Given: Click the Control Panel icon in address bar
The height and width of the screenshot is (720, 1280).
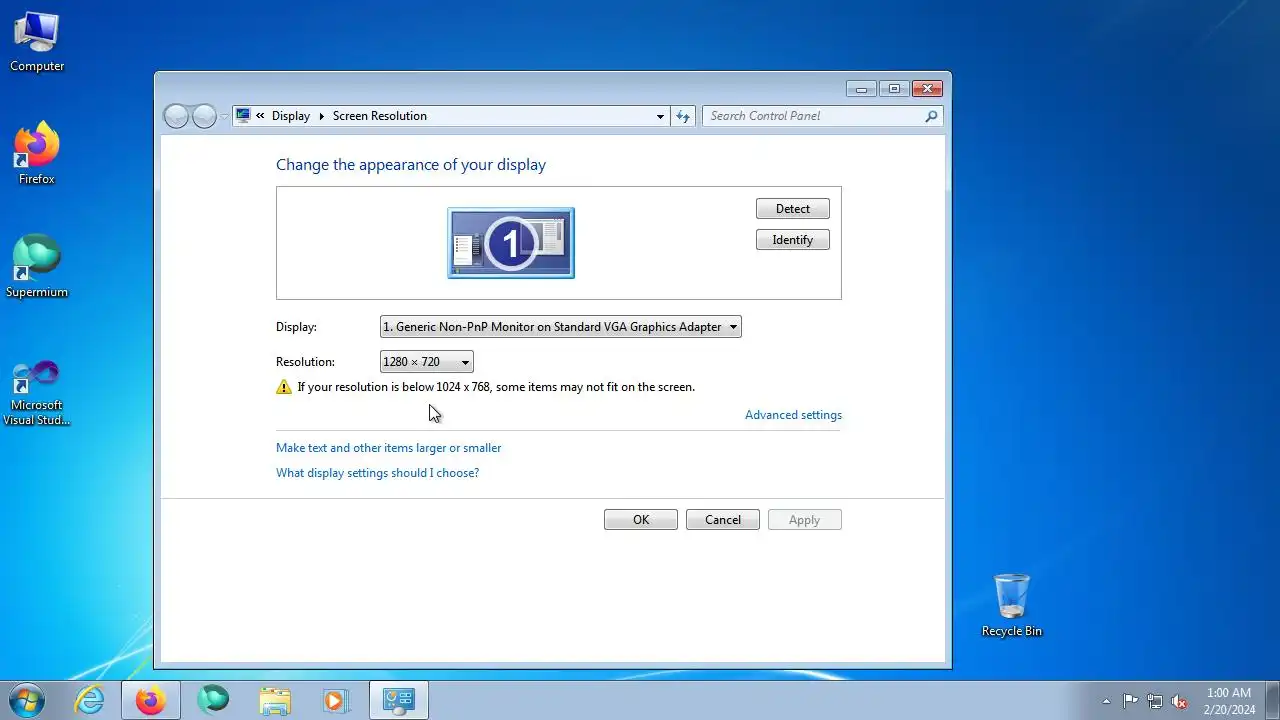Looking at the screenshot, I should pyautogui.click(x=243, y=116).
